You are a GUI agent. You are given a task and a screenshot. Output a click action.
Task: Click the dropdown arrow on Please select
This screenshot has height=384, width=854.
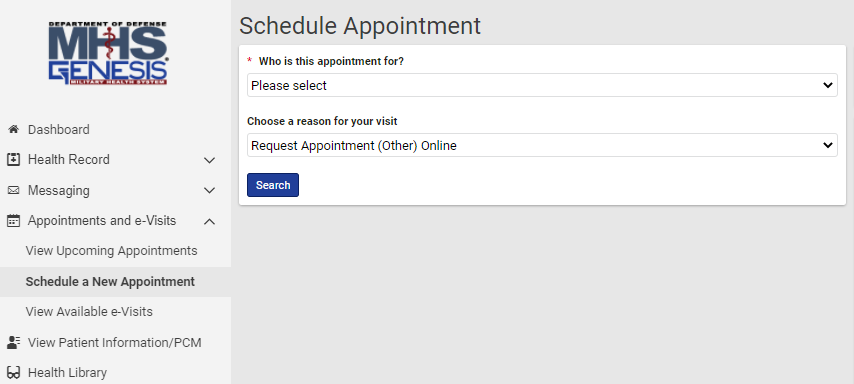click(827, 86)
